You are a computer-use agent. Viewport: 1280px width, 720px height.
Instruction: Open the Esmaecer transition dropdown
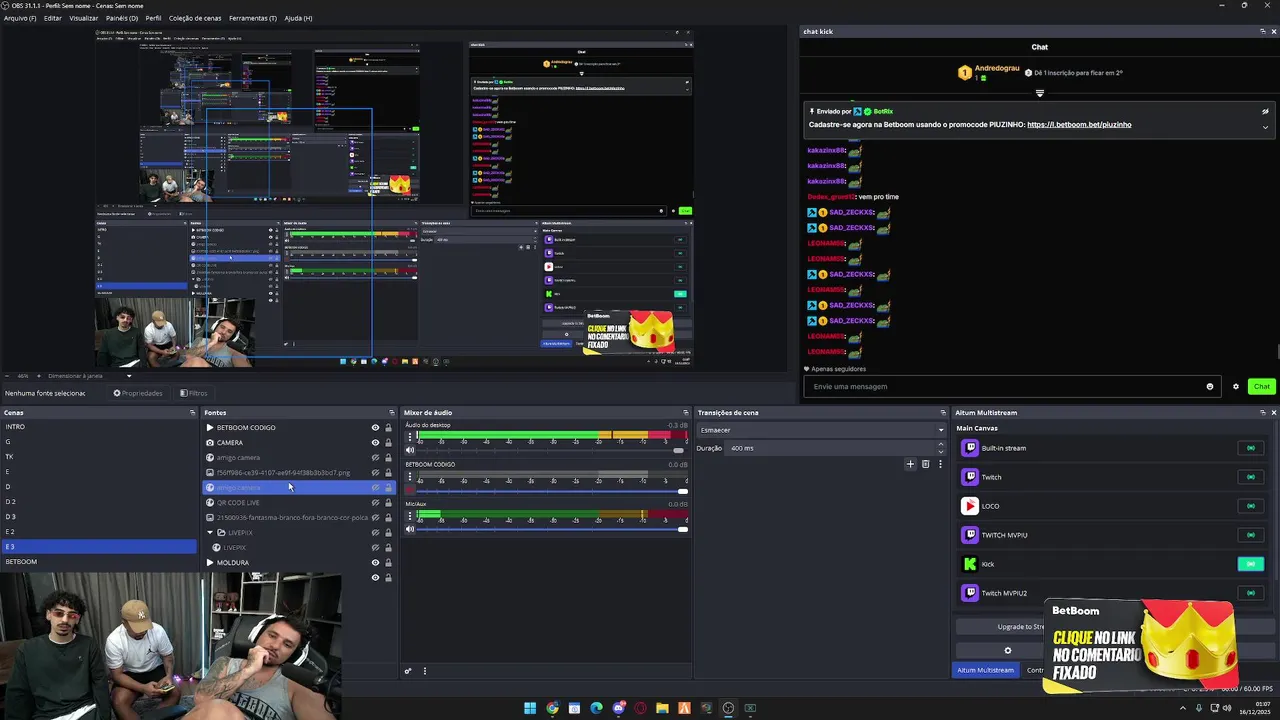(x=821, y=430)
